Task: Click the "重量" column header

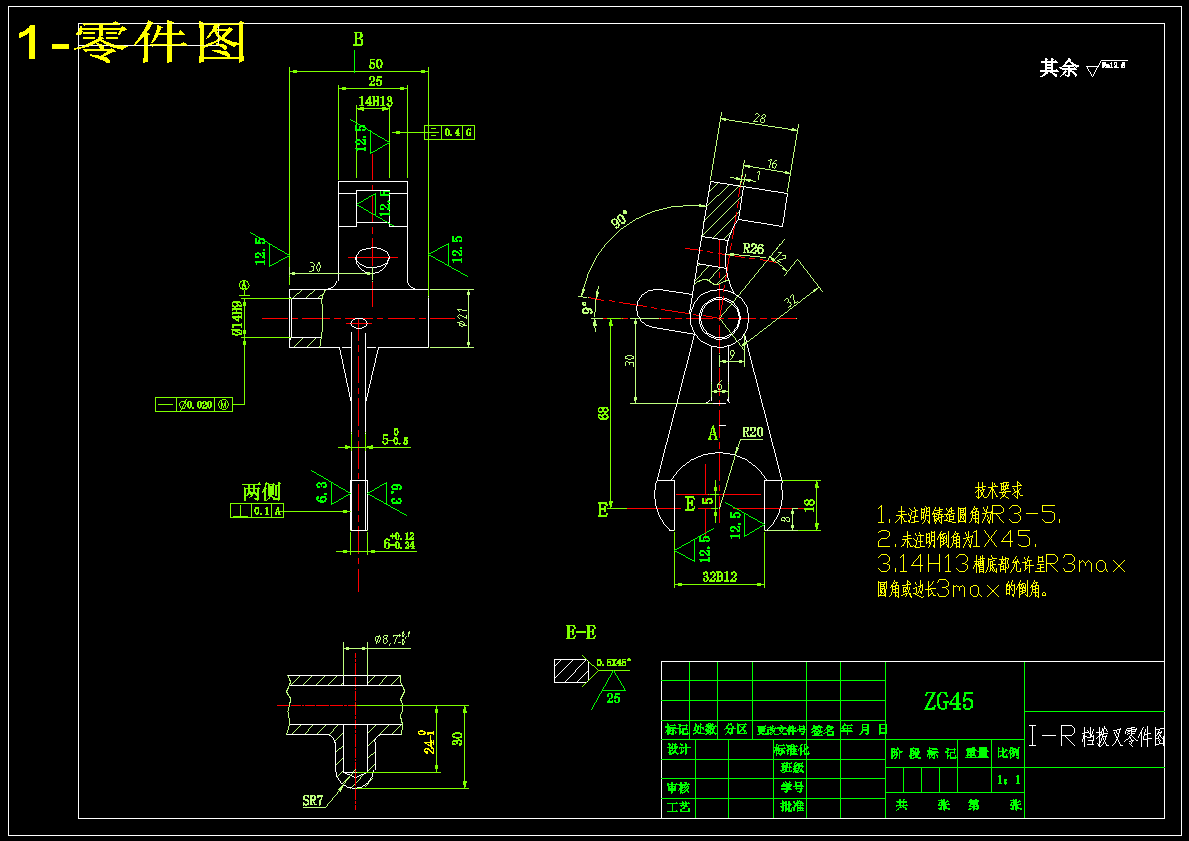Action: tap(977, 753)
